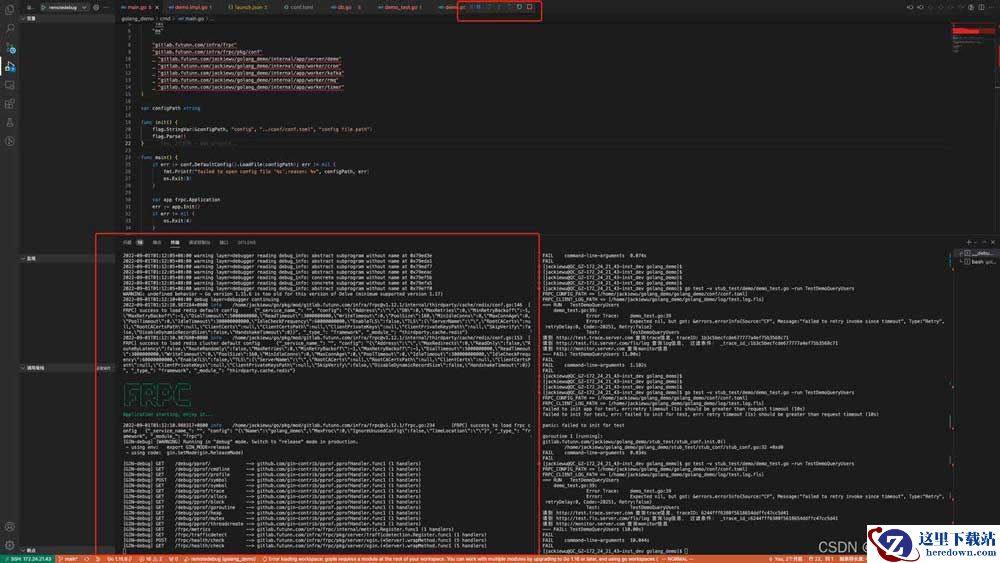Screen dimensions: 1000x563
Task: Select the Ports tab in bottom panel
Action: (x=224, y=242)
